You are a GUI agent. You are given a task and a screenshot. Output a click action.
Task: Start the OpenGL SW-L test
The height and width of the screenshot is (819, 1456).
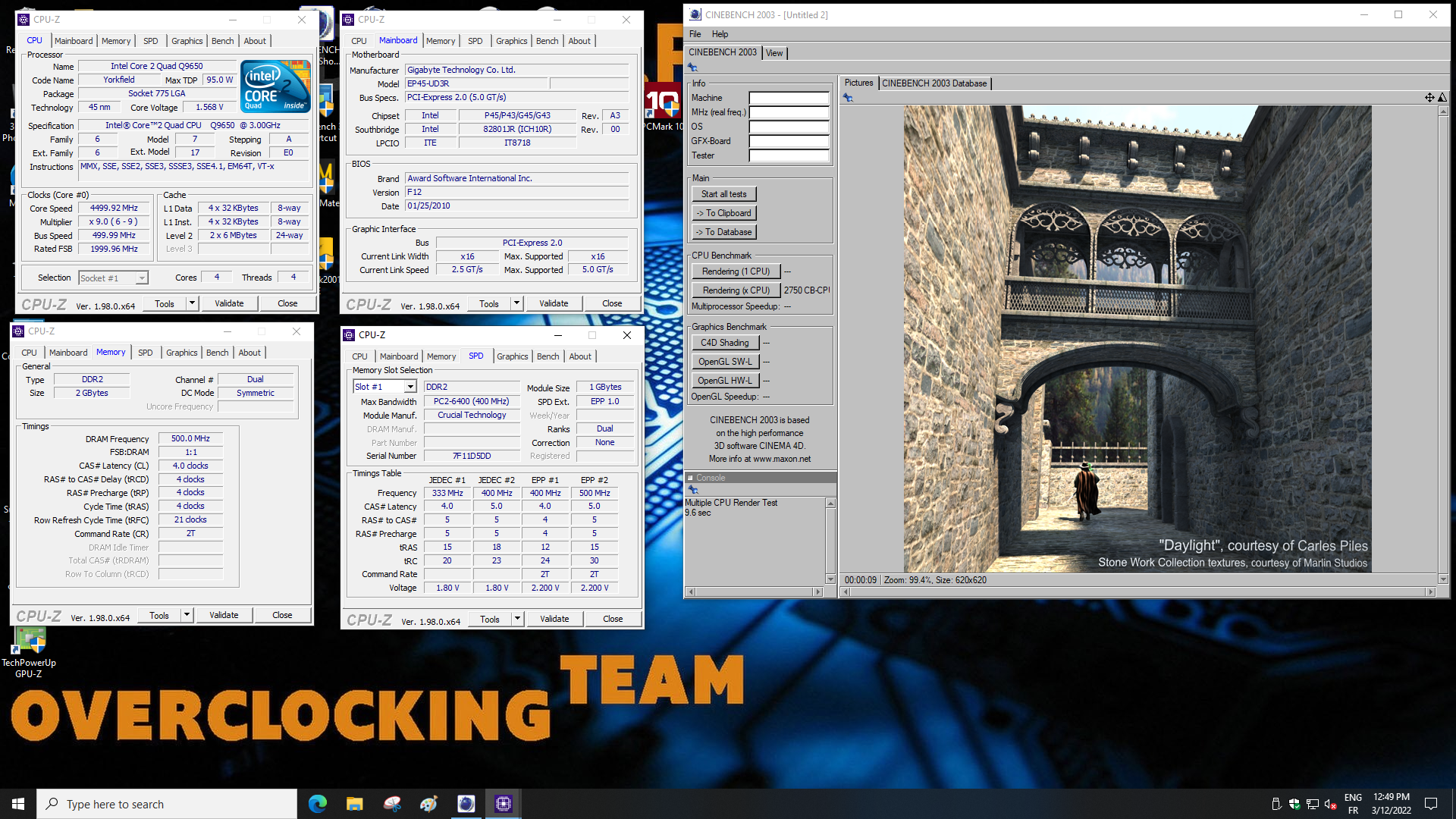(x=724, y=362)
